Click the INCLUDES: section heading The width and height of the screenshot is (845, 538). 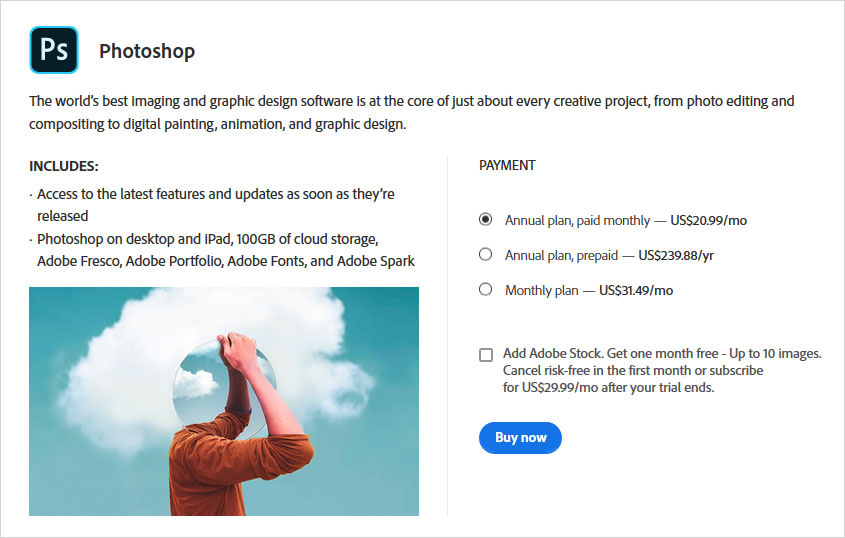64,166
